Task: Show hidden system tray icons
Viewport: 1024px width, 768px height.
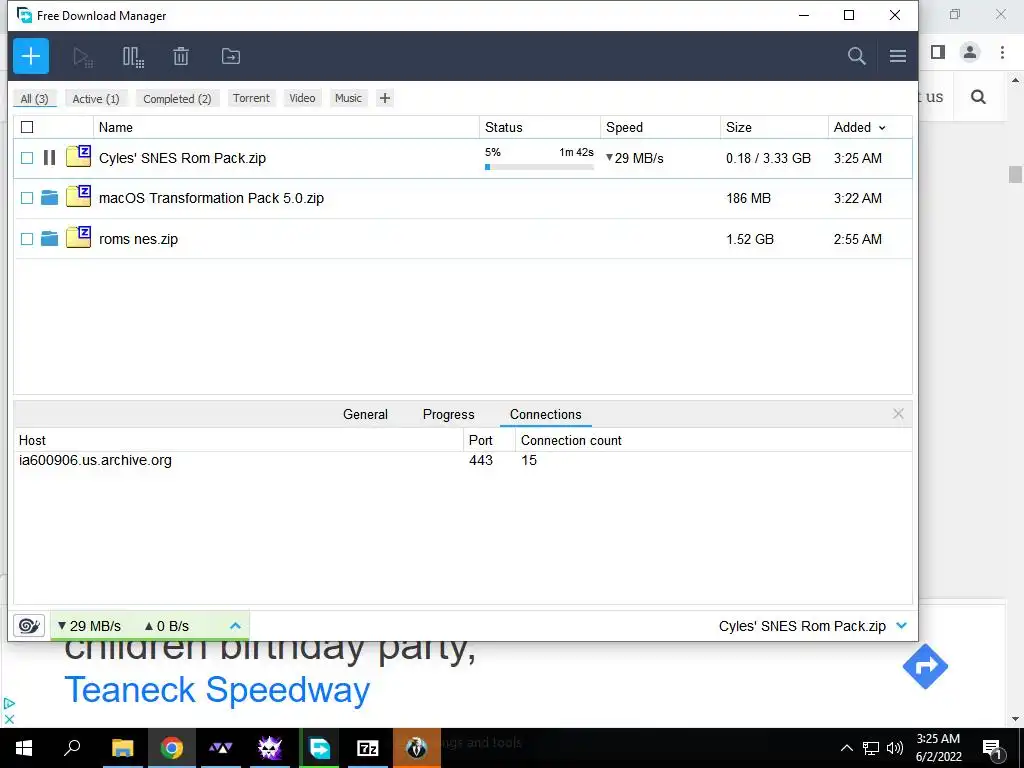Action: 846,748
